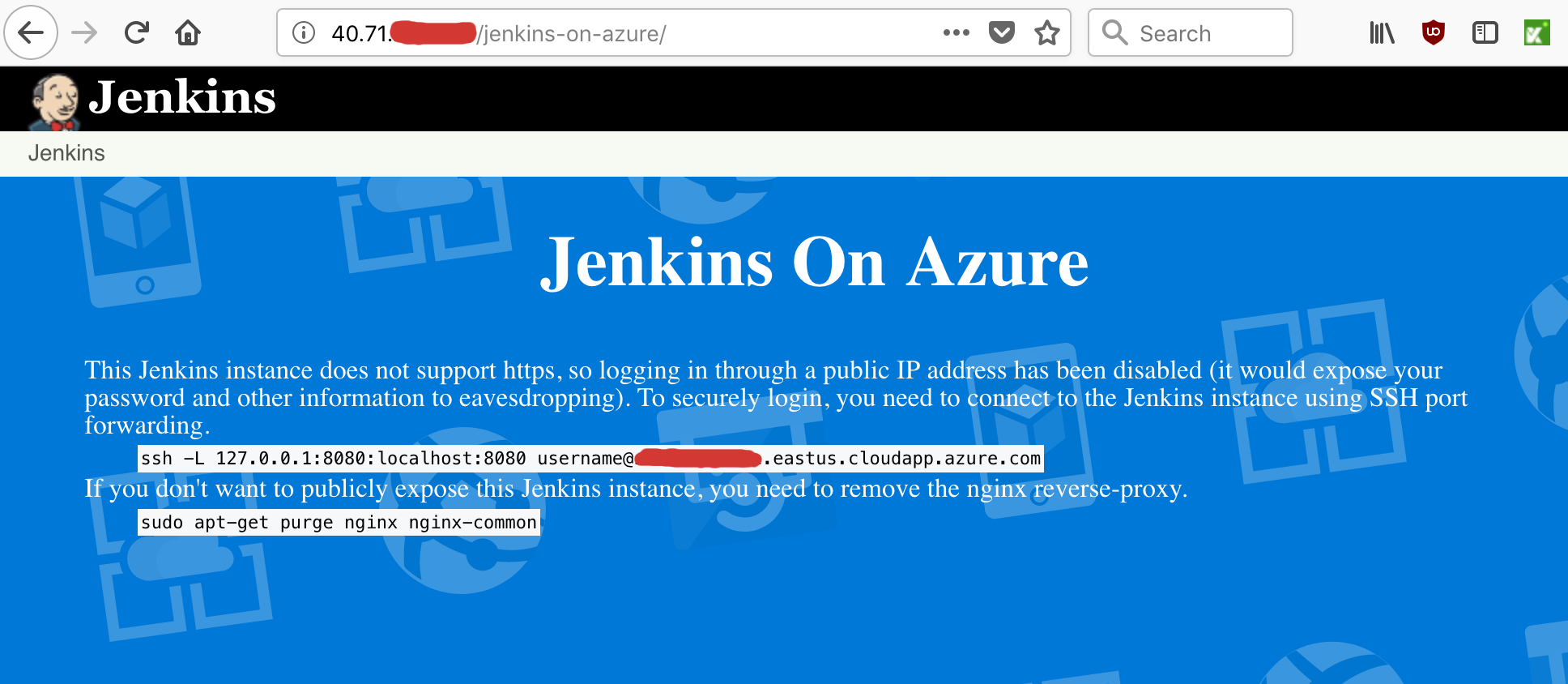This screenshot has width=1568, height=684.
Task: Open the browser home page
Action: pos(188,32)
